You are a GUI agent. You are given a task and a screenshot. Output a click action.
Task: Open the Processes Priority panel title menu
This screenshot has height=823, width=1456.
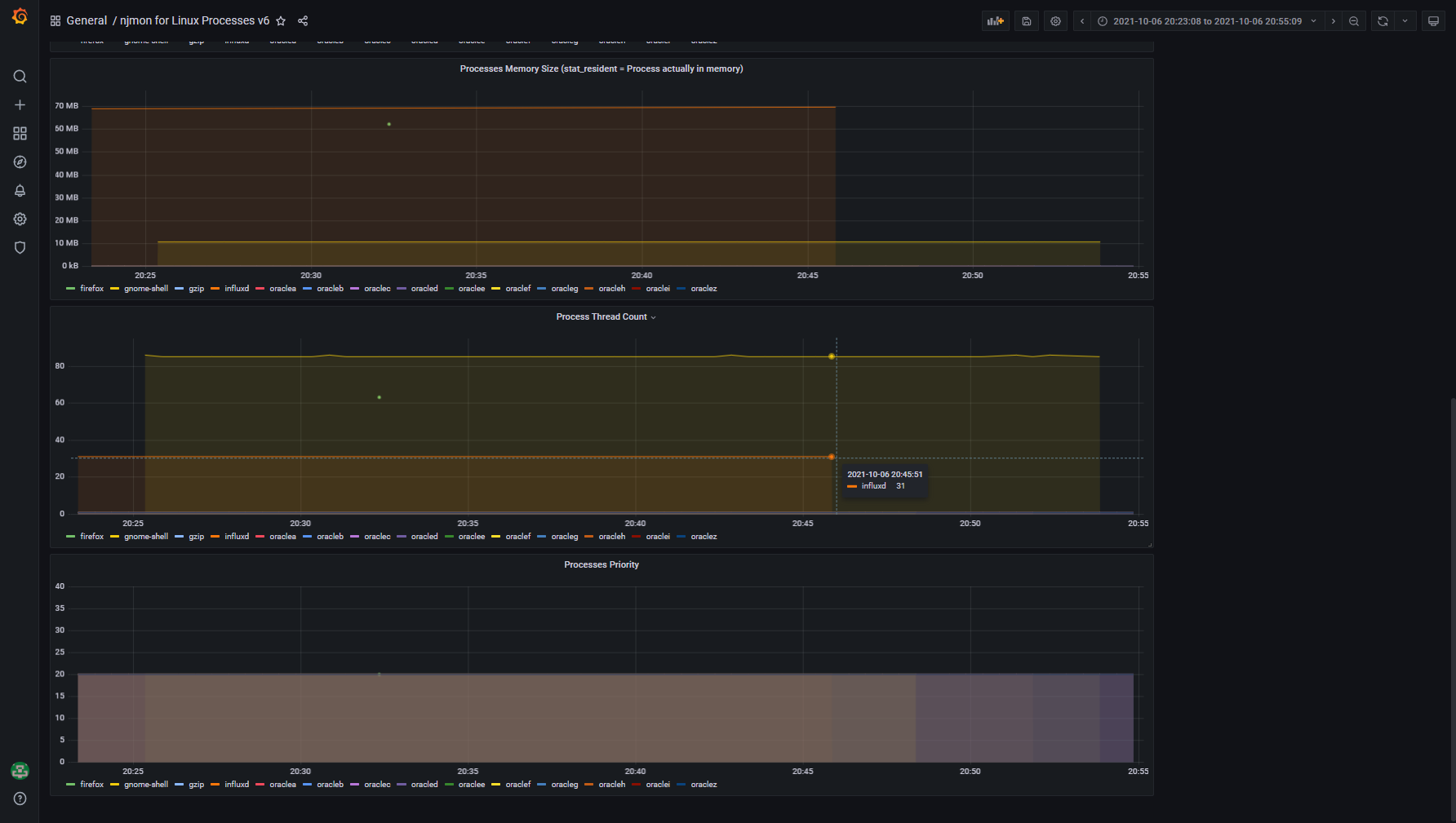click(601, 565)
